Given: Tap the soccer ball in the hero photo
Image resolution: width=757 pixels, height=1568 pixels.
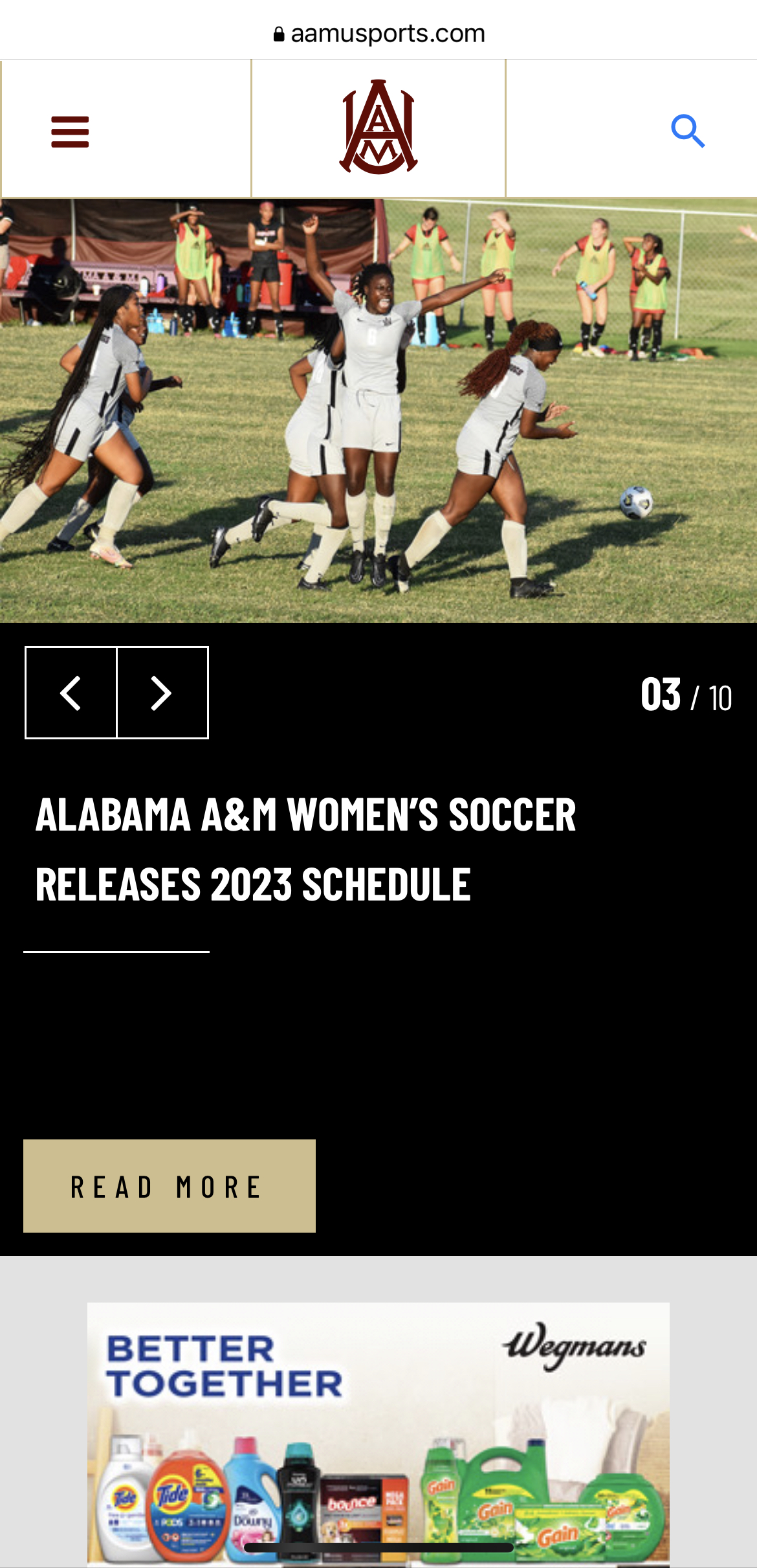Looking at the screenshot, I should point(637,502).
